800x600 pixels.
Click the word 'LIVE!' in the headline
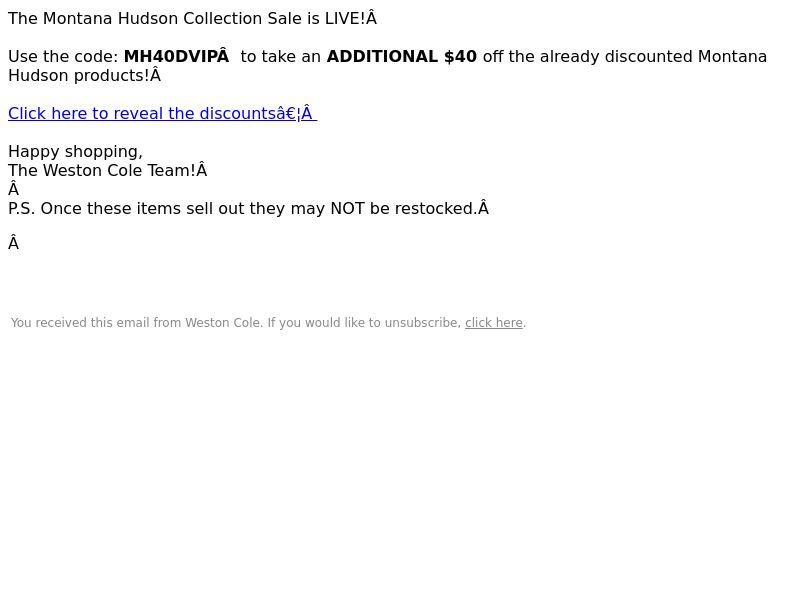[345, 18]
